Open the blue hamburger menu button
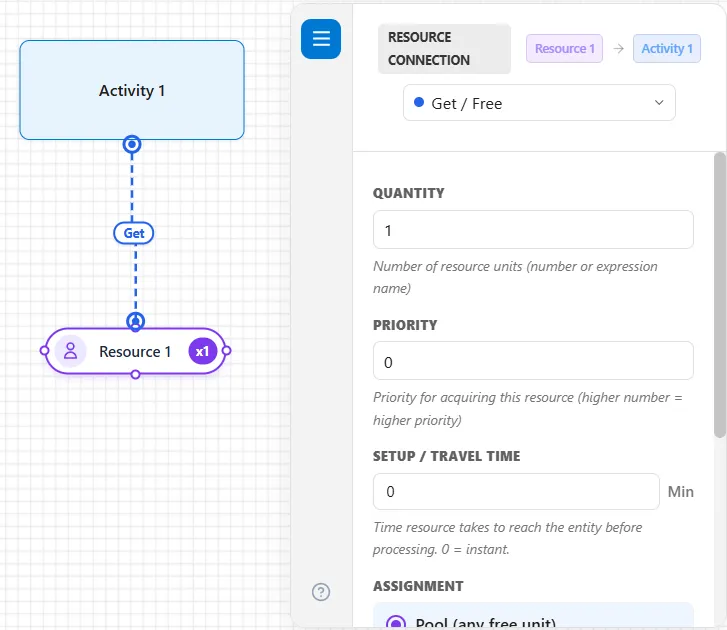Viewport: 727px width, 630px height. click(x=321, y=39)
